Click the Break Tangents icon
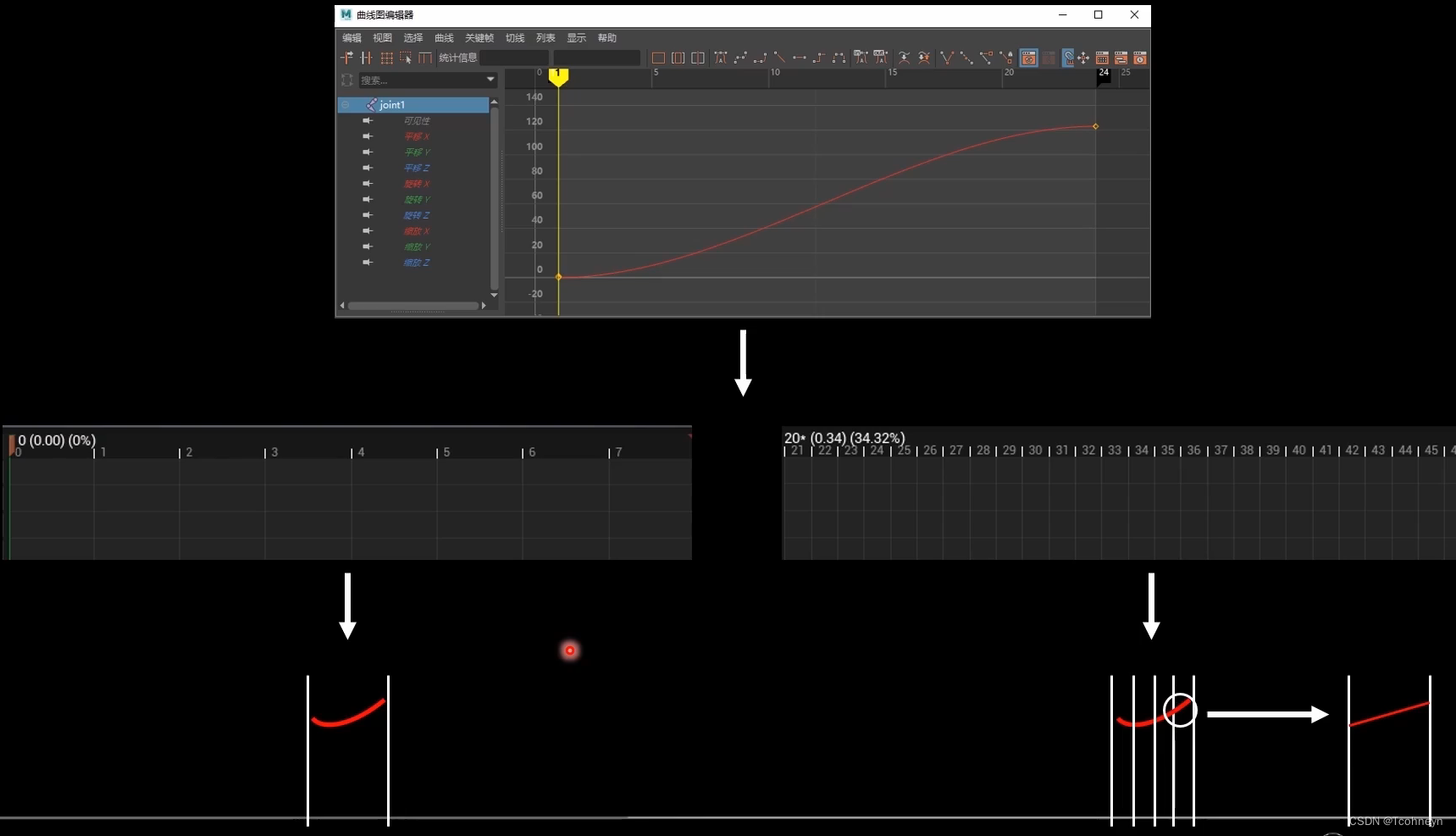Screen dimensions: 1456x836 click(x=947, y=58)
